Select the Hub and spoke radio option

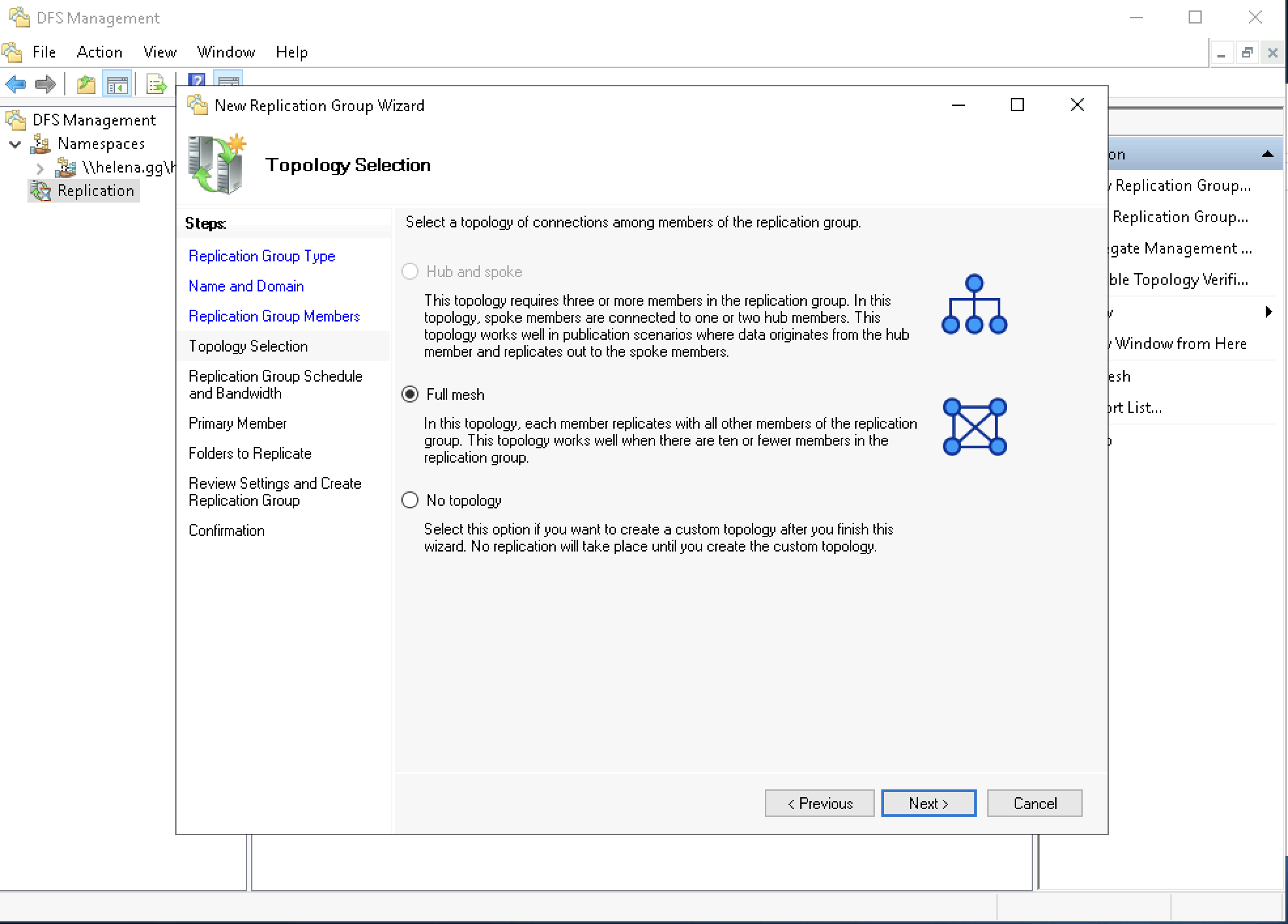click(x=410, y=272)
